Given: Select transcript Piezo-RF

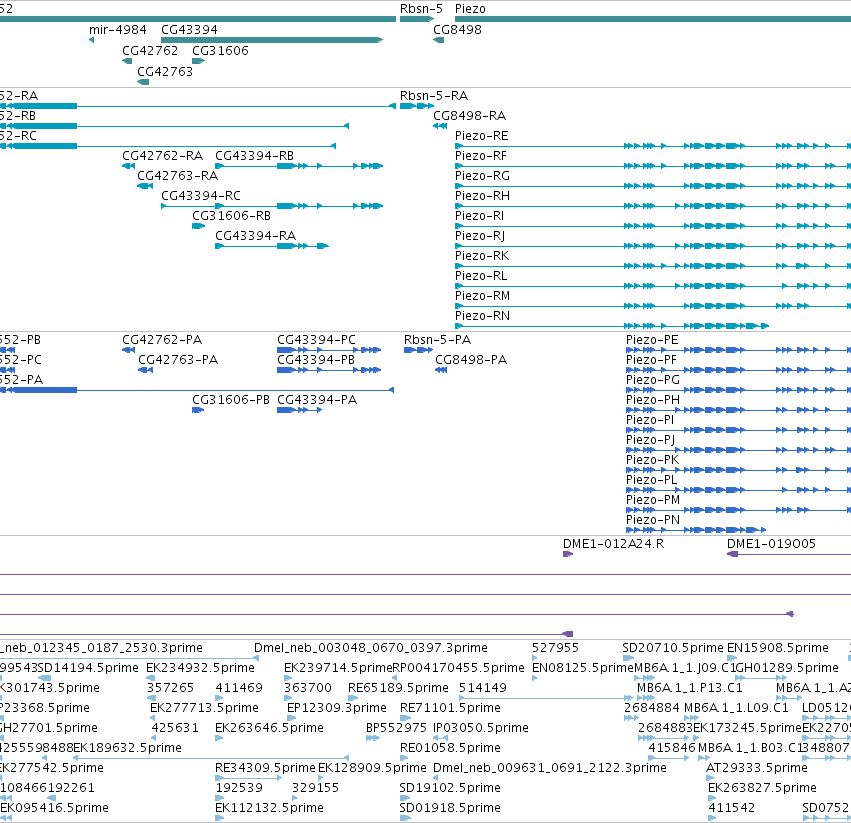Looking at the screenshot, I should (481, 156).
